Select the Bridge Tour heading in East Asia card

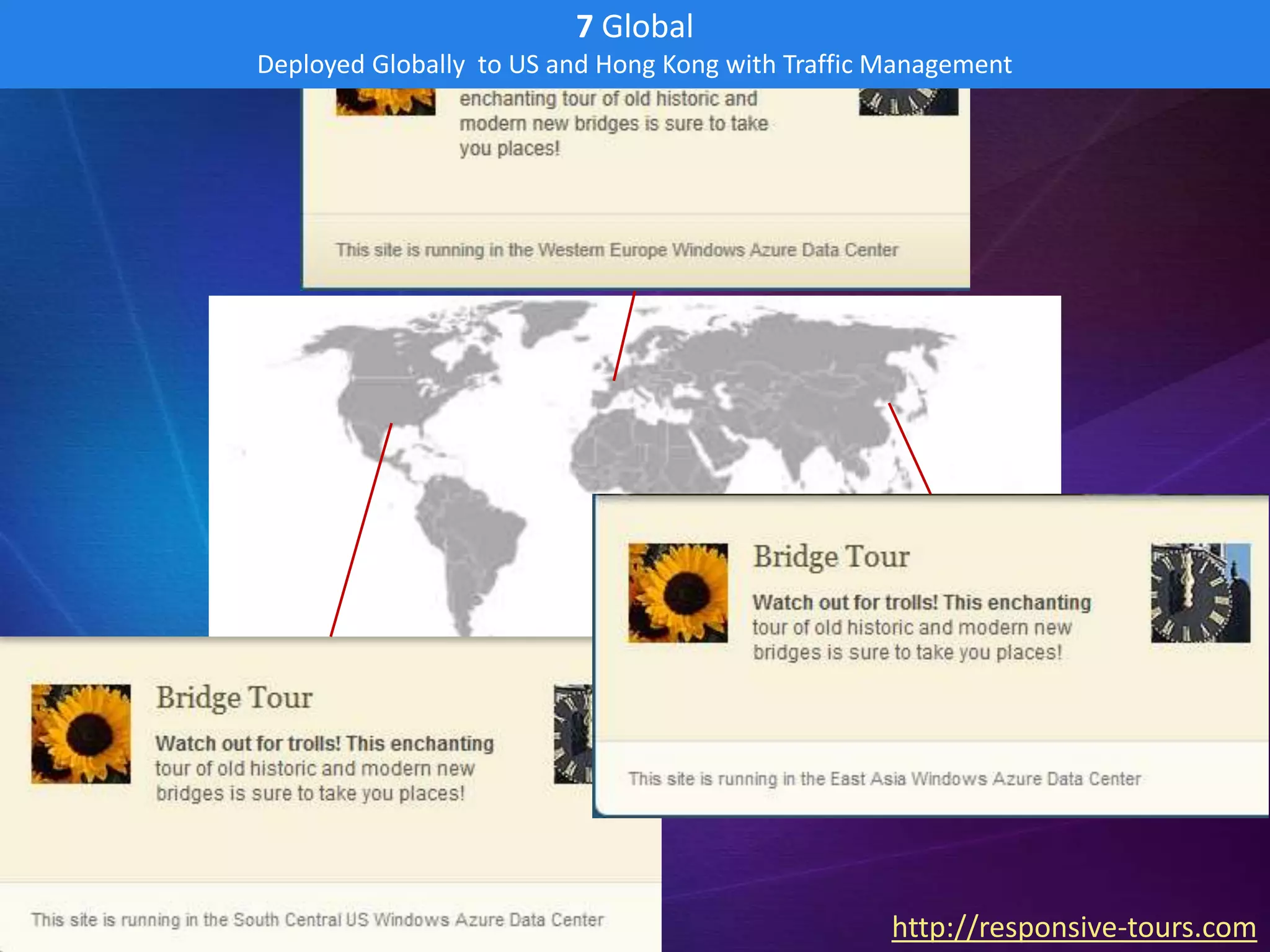tap(831, 557)
